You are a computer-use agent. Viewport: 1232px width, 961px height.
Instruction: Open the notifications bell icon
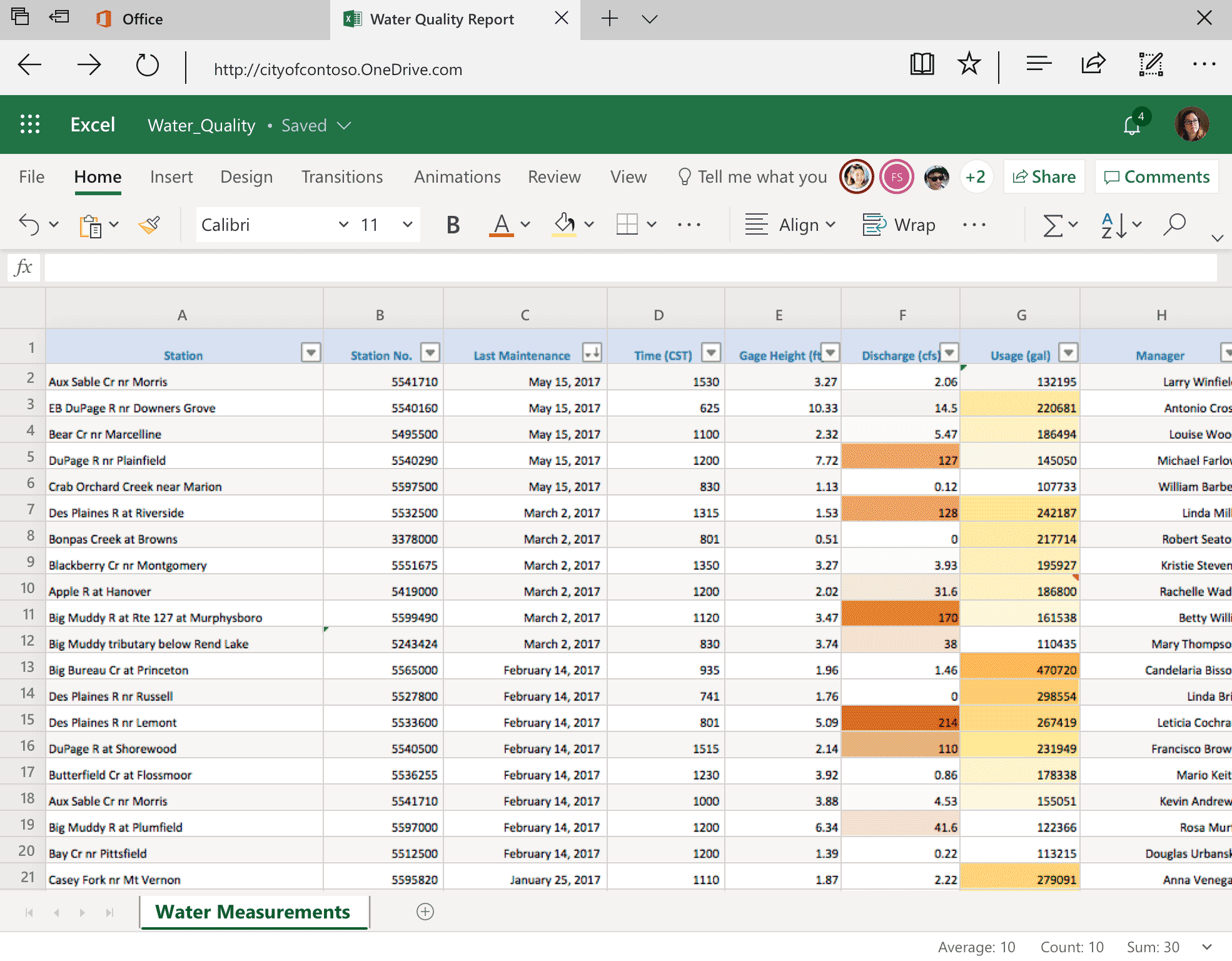(x=1131, y=126)
